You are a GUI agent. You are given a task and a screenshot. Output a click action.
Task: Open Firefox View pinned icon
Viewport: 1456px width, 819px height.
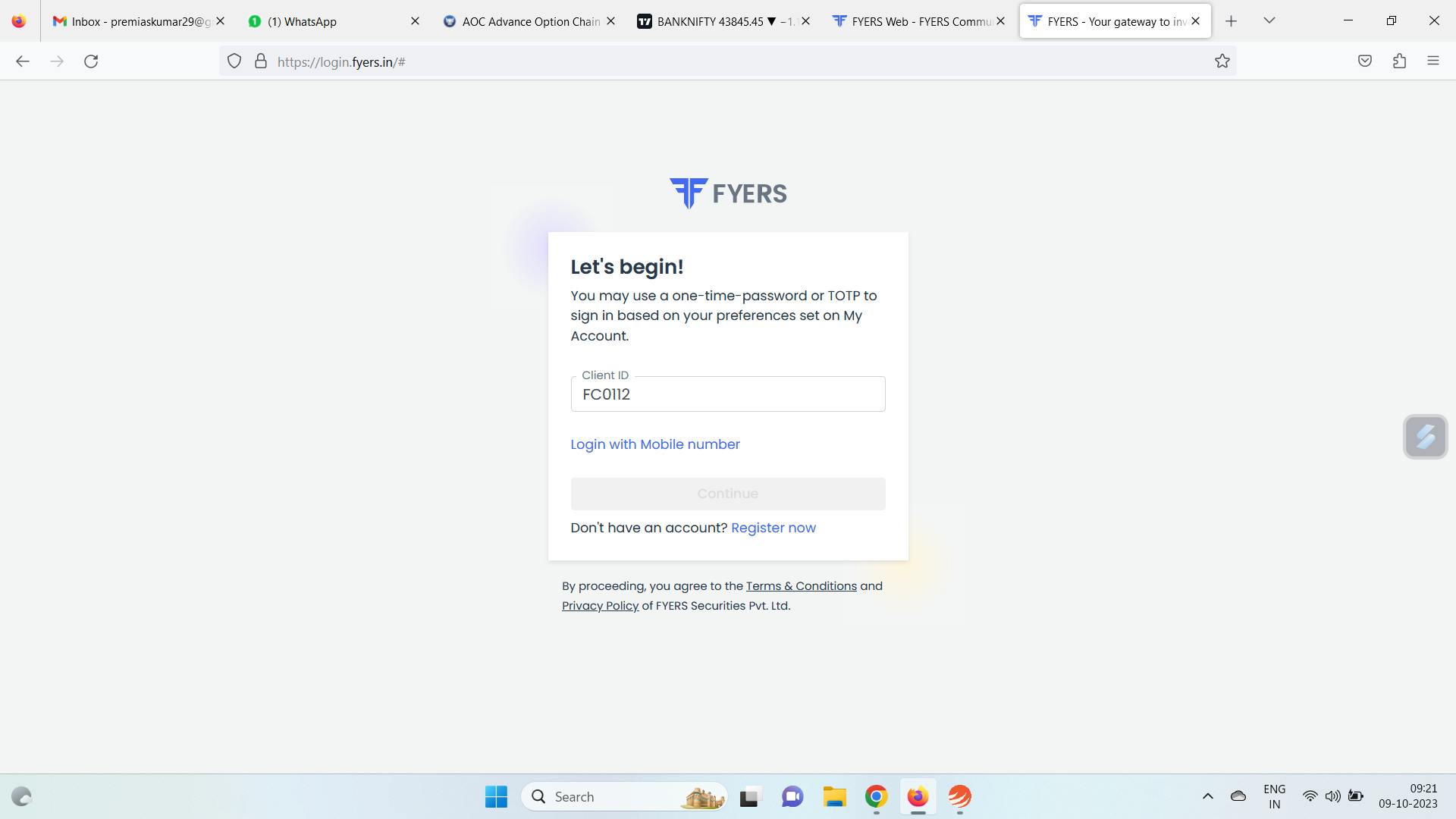19,21
